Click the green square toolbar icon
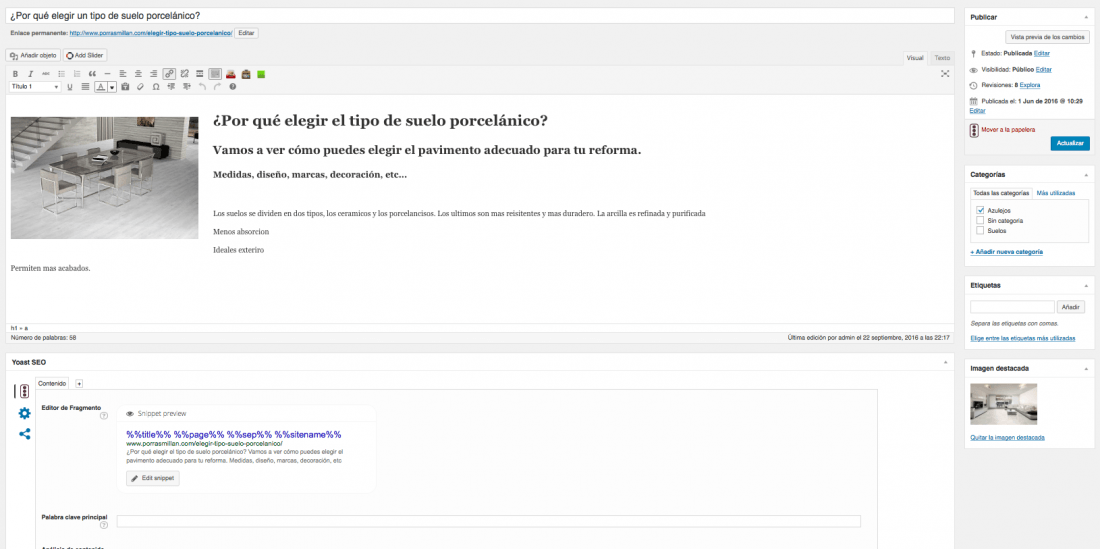Viewport: 1100px width, 549px height. pyautogui.click(x=261, y=74)
